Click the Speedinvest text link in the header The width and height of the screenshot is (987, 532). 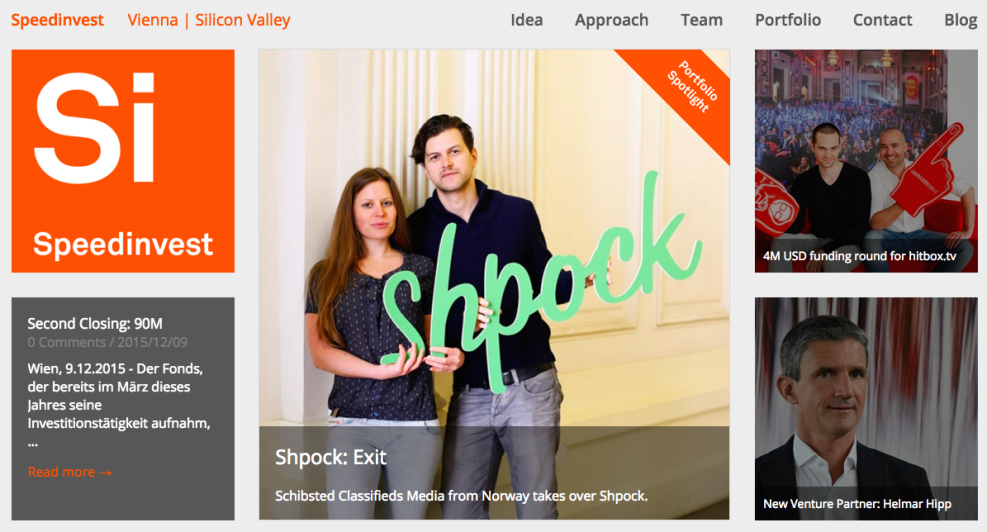coord(57,20)
